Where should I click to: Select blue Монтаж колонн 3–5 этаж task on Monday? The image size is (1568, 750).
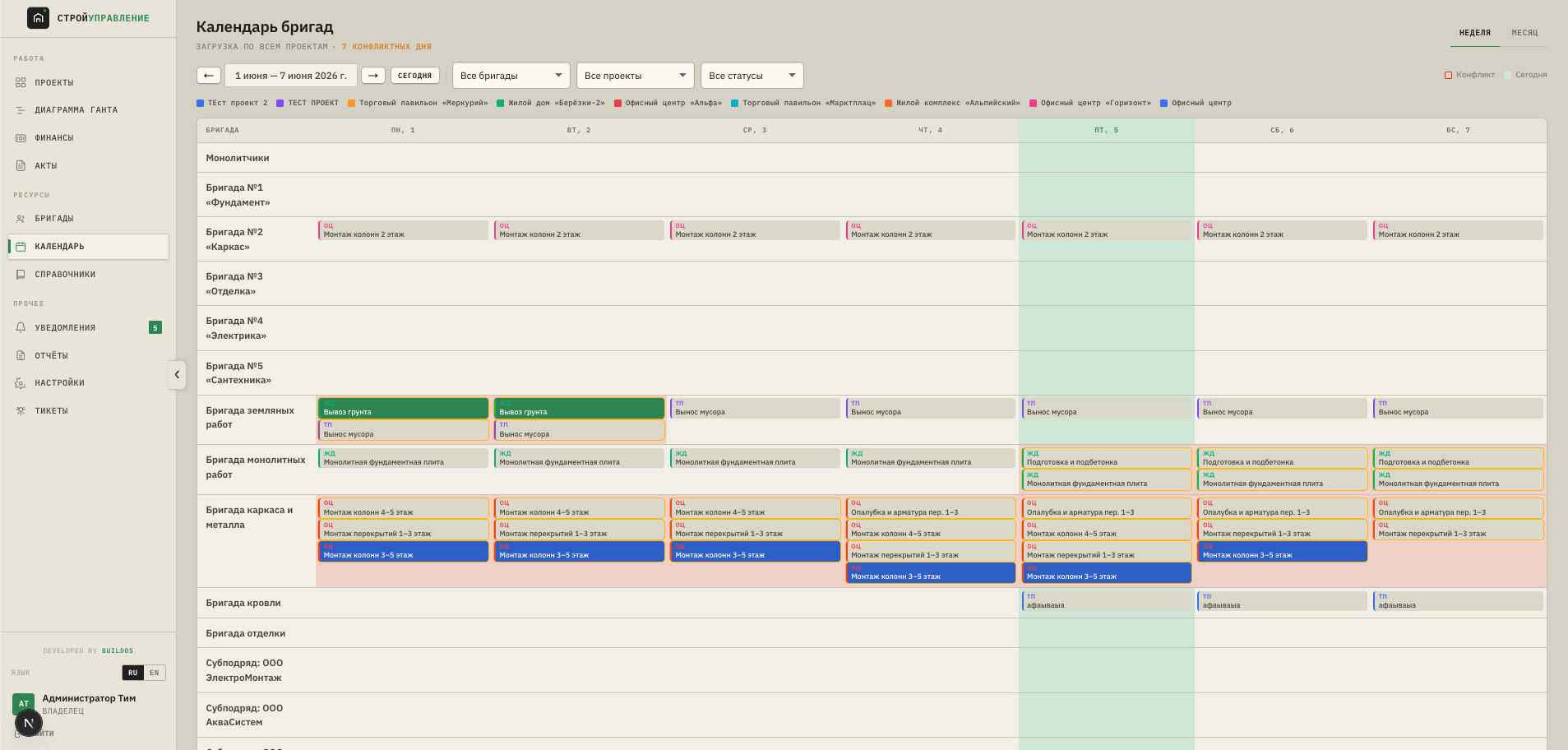[x=403, y=552]
